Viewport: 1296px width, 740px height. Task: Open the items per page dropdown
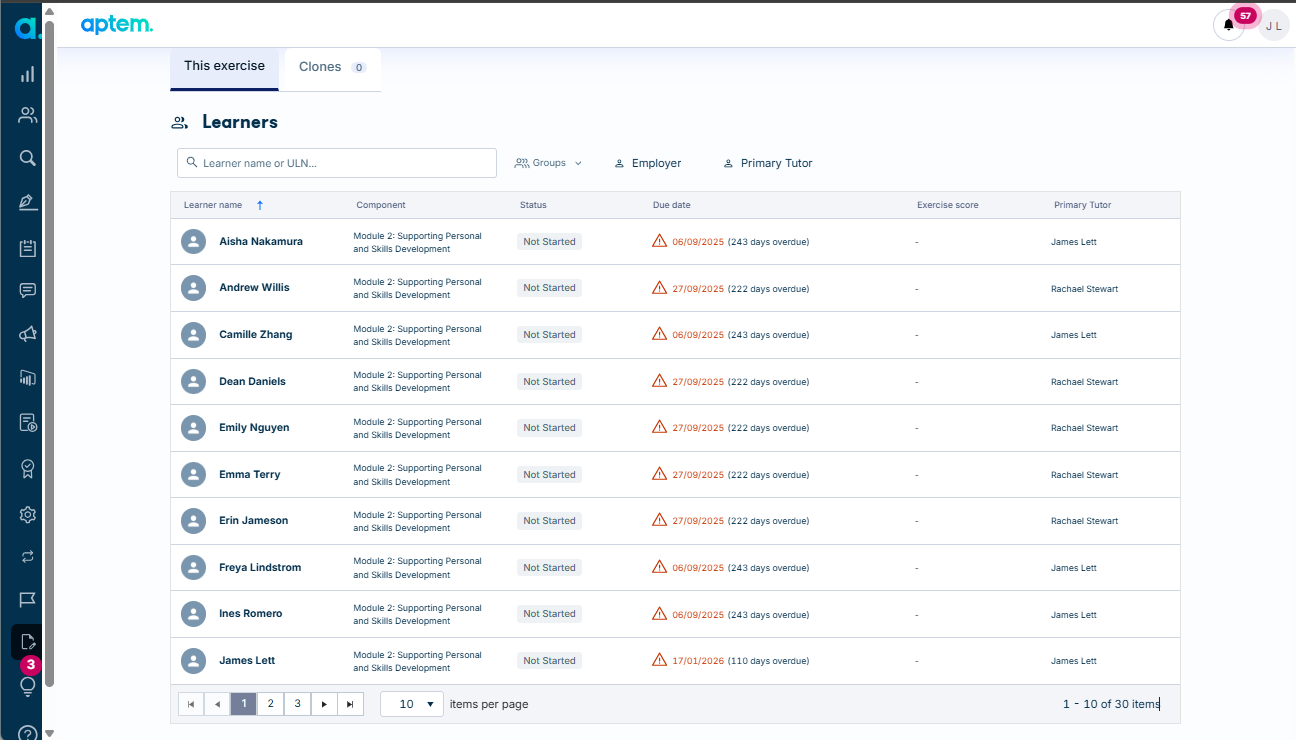[412, 704]
